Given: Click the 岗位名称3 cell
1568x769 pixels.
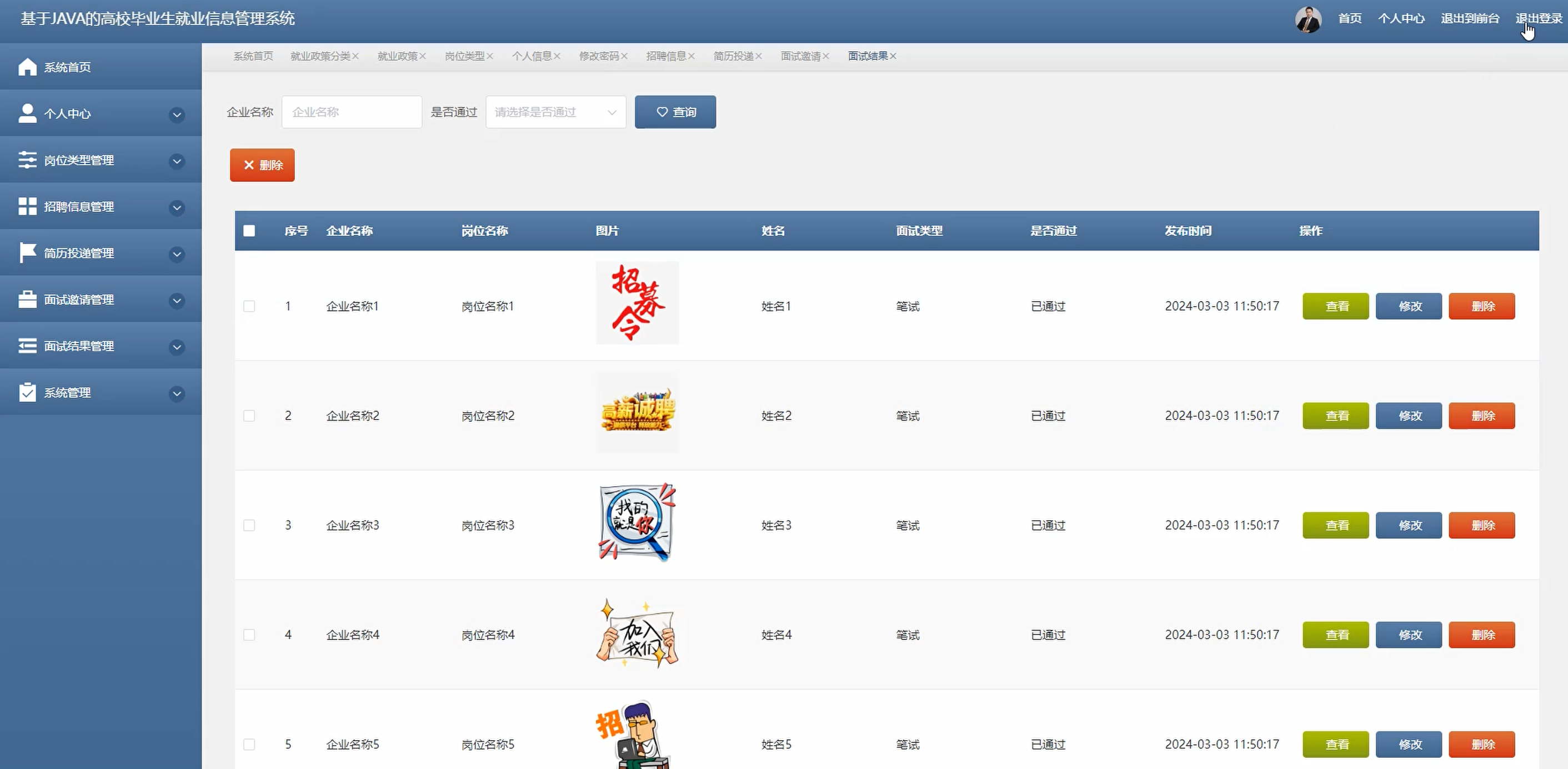Looking at the screenshot, I should tap(488, 526).
